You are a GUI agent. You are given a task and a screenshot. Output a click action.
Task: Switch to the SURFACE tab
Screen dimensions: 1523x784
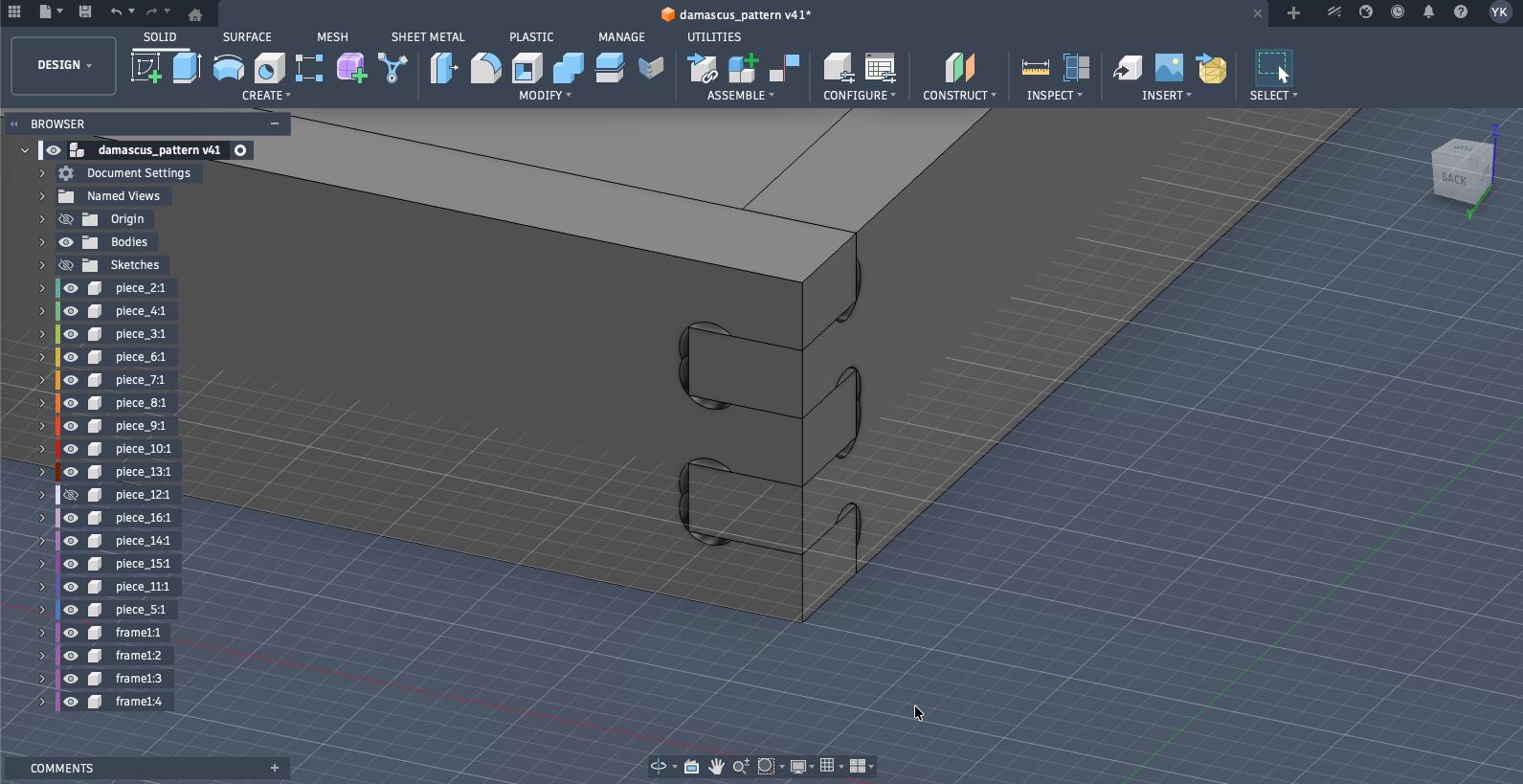(x=247, y=36)
